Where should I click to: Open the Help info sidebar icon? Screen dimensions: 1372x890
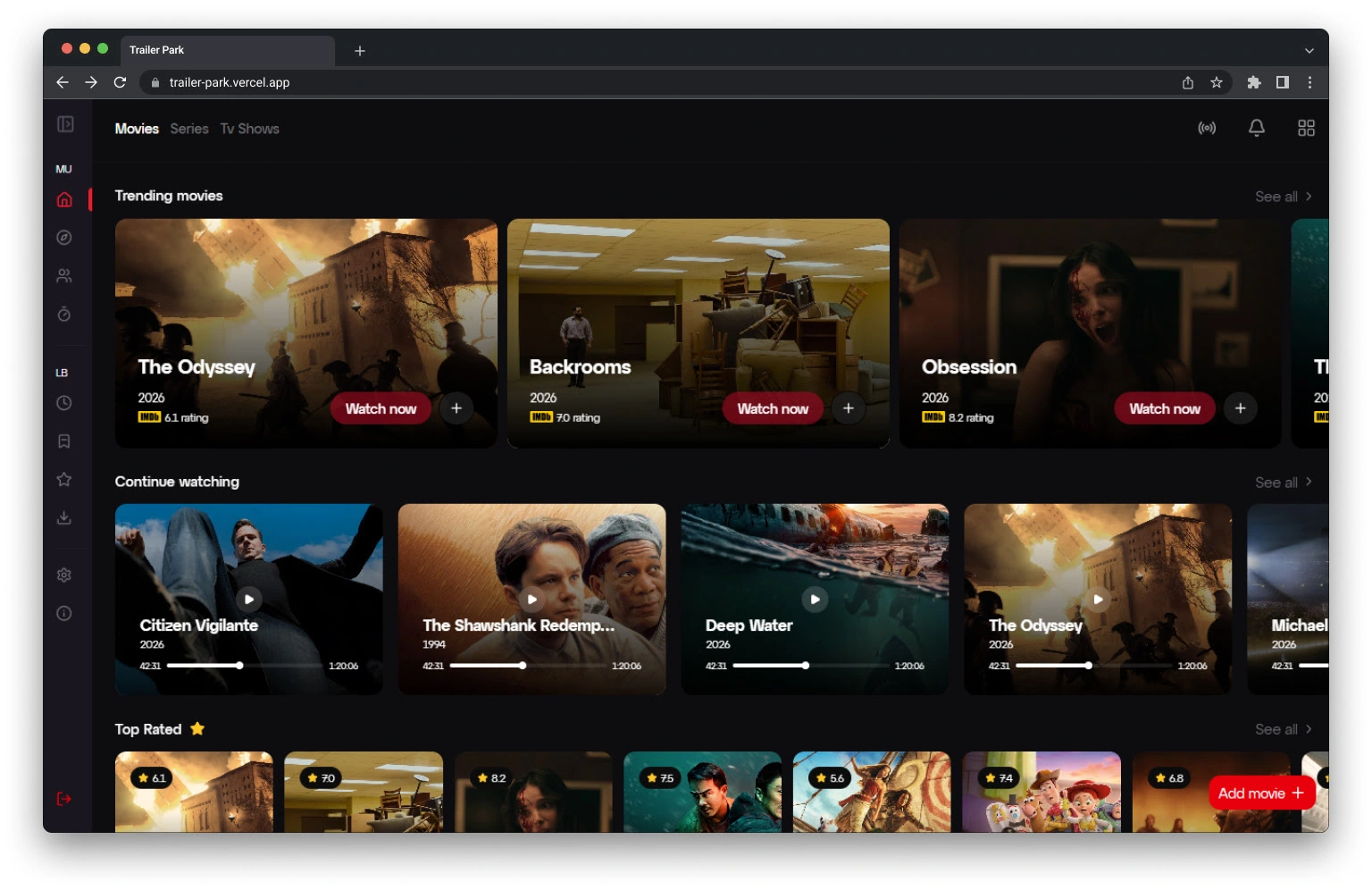[x=64, y=613]
